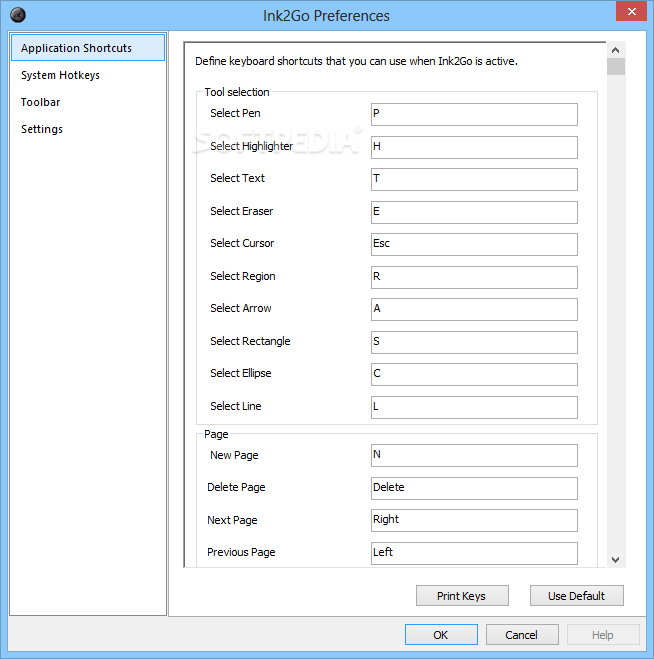Focus the Select Arrow shortcut field

474,309
